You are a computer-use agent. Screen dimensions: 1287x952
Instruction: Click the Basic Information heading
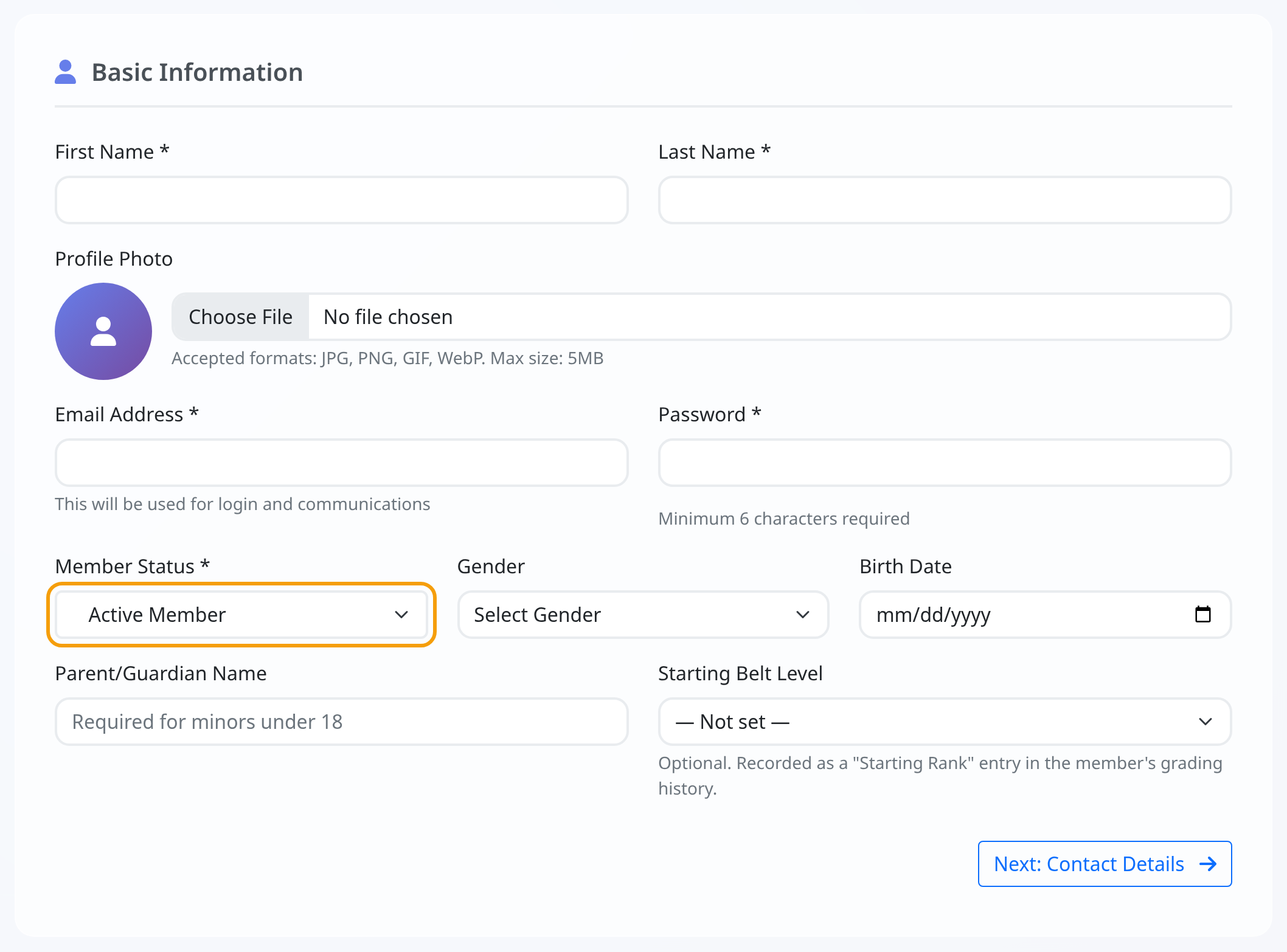[x=197, y=72]
